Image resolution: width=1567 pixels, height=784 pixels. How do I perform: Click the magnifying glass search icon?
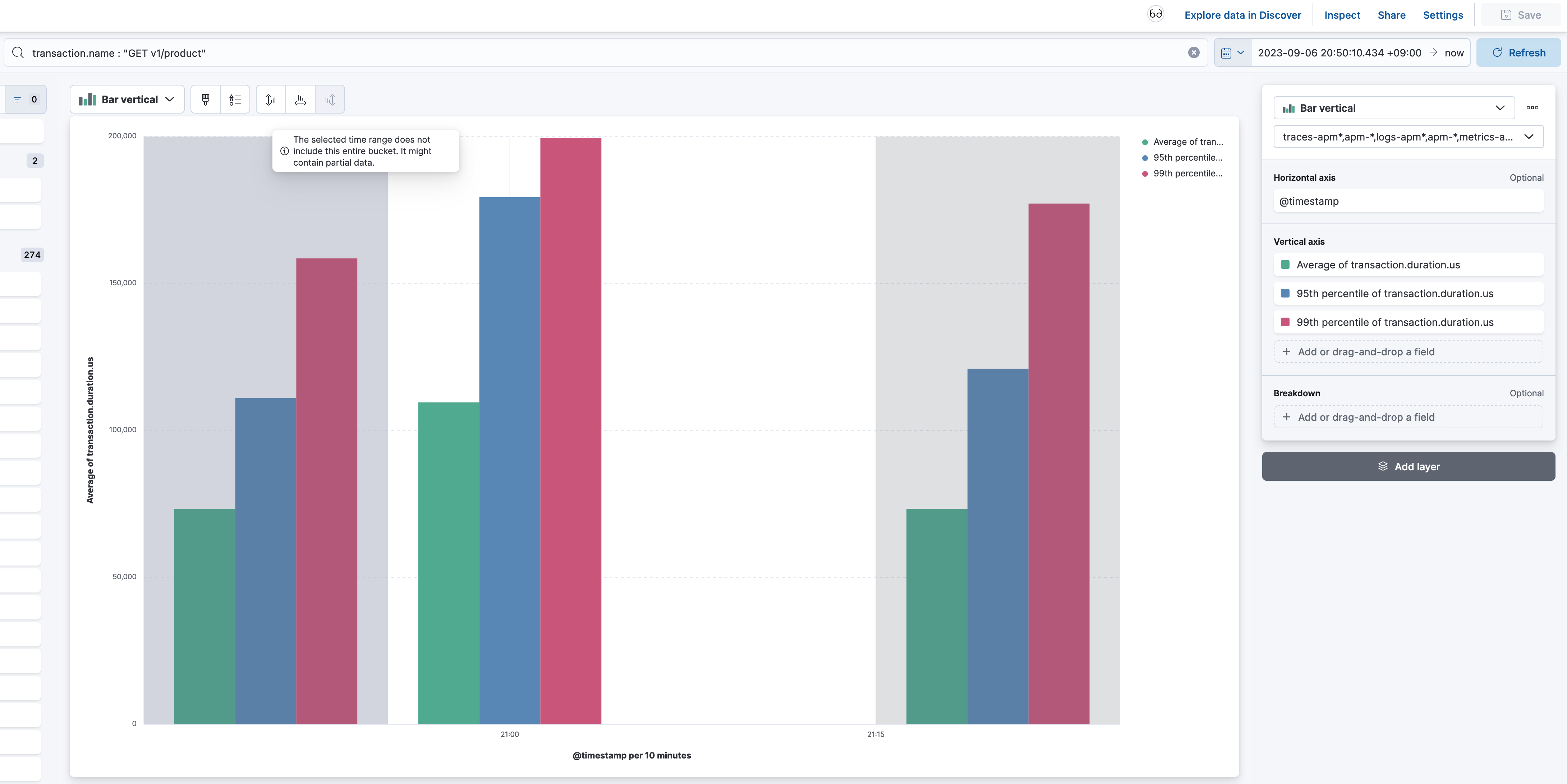[x=18, y=53]
